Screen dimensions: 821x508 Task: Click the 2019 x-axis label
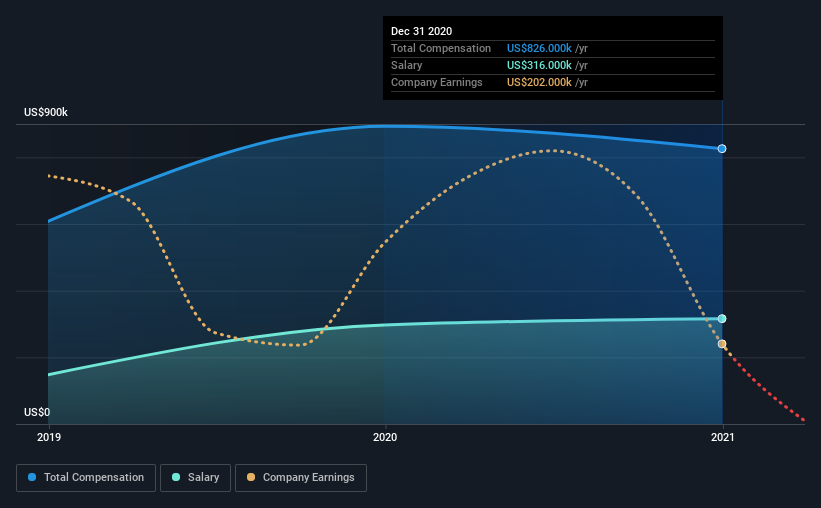[x=49, y=437]
